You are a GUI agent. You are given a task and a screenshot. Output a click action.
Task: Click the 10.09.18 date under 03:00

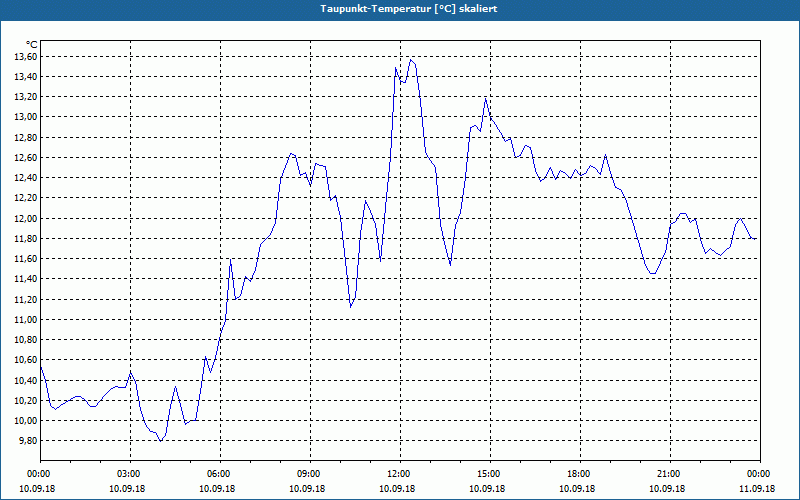pos(127,489)
